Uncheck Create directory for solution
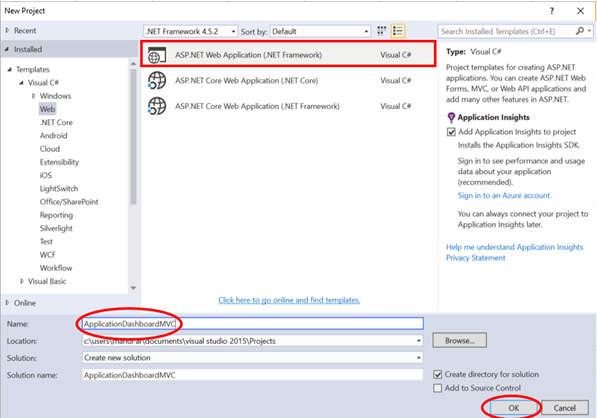 pyautogui.click(x=438, y=375)
